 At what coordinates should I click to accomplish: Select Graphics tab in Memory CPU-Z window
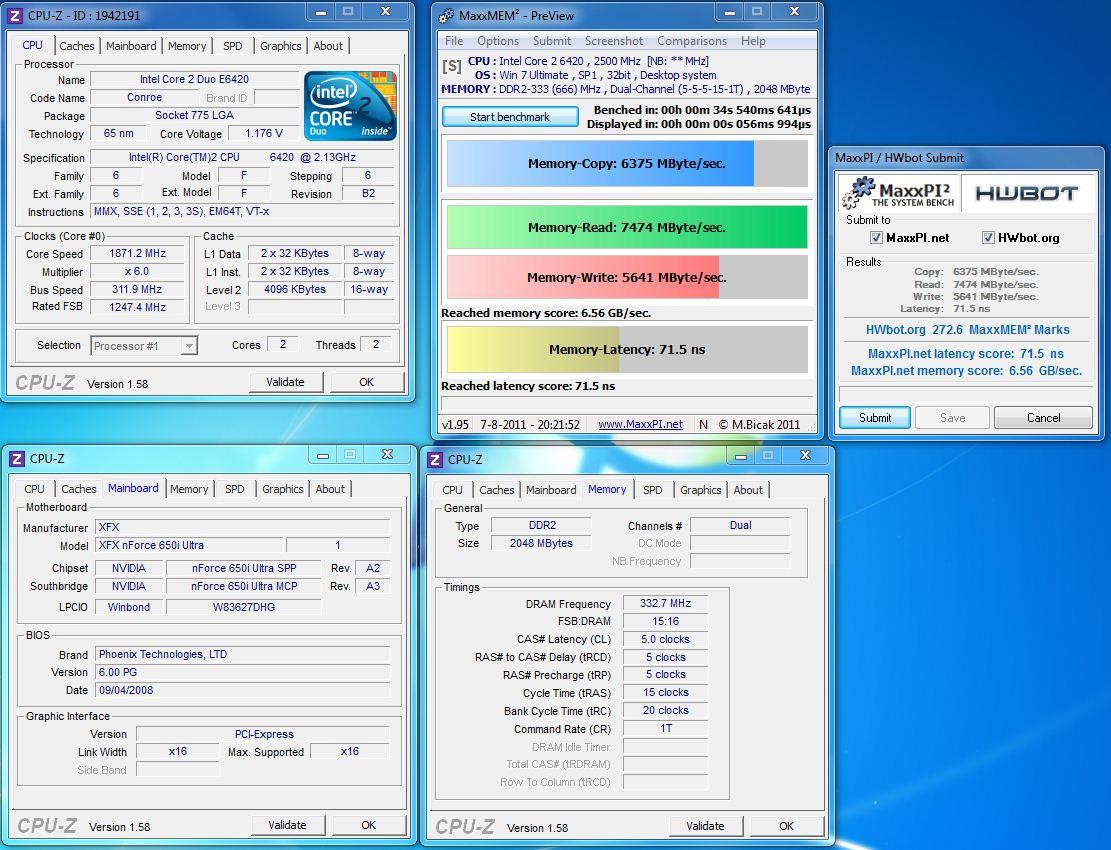pyautogui.click(x=701, y=490)
